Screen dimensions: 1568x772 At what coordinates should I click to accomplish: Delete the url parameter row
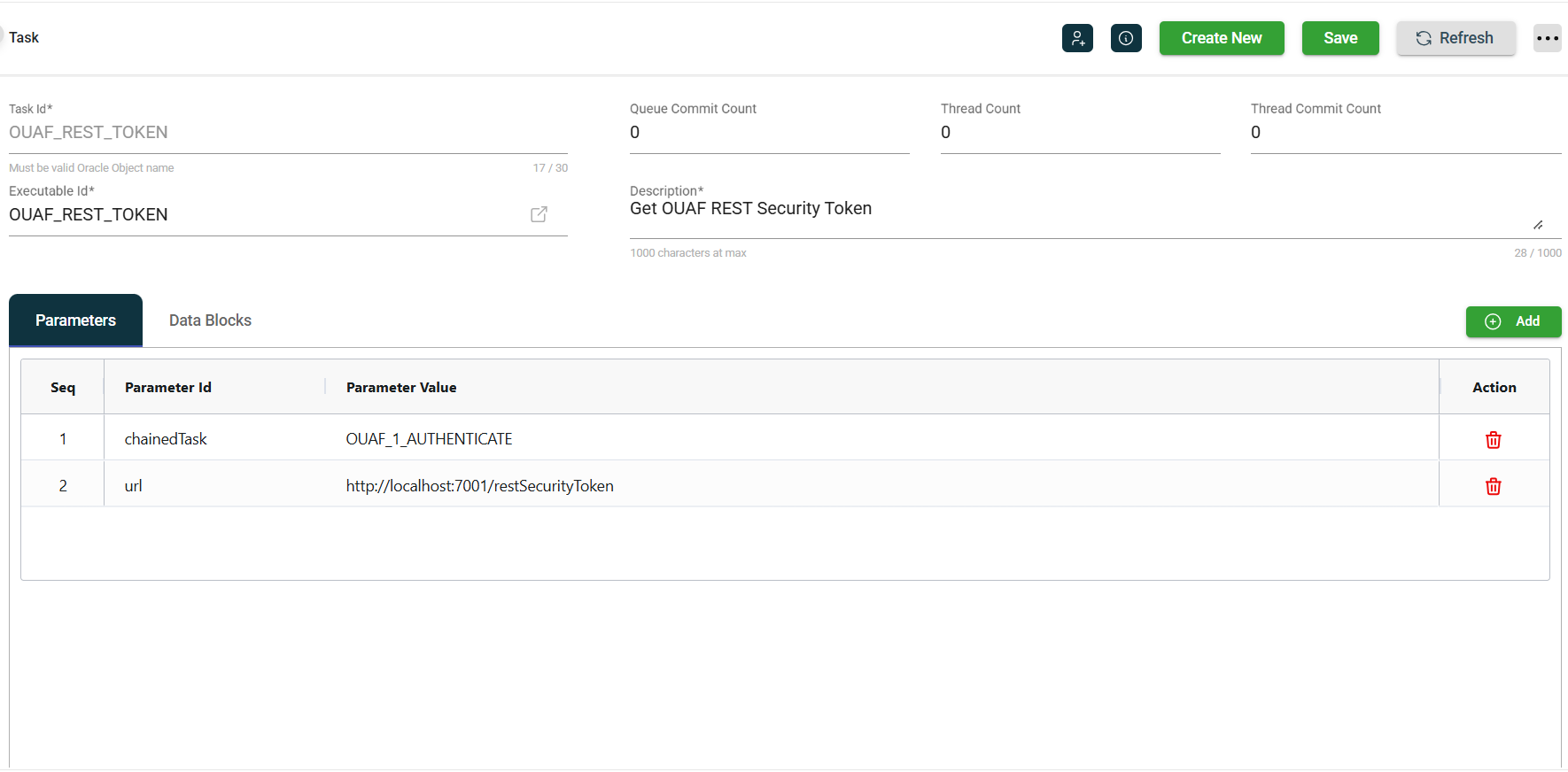pyautogui.click(x=1493, y=486)
